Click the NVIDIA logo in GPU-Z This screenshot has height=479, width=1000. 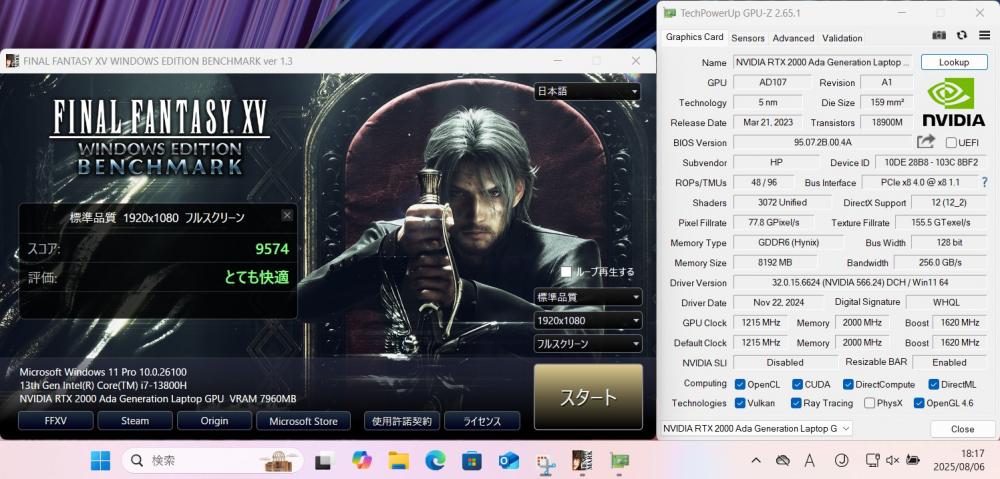tap(954, 101)
